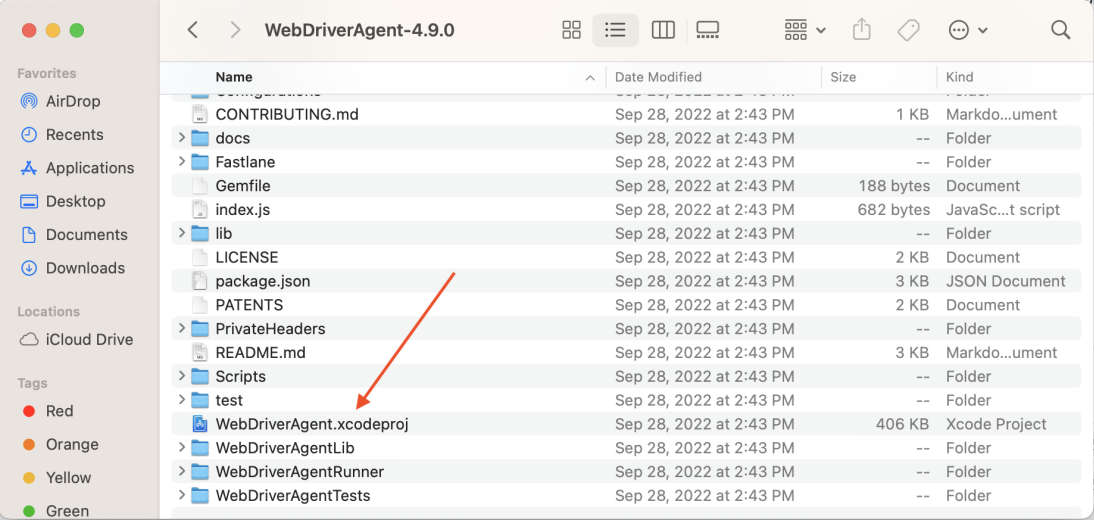Screen dimensions: 1094x521
Task: Click the Edit Tags toolbar icon
Action: click(x=908, y=30)
